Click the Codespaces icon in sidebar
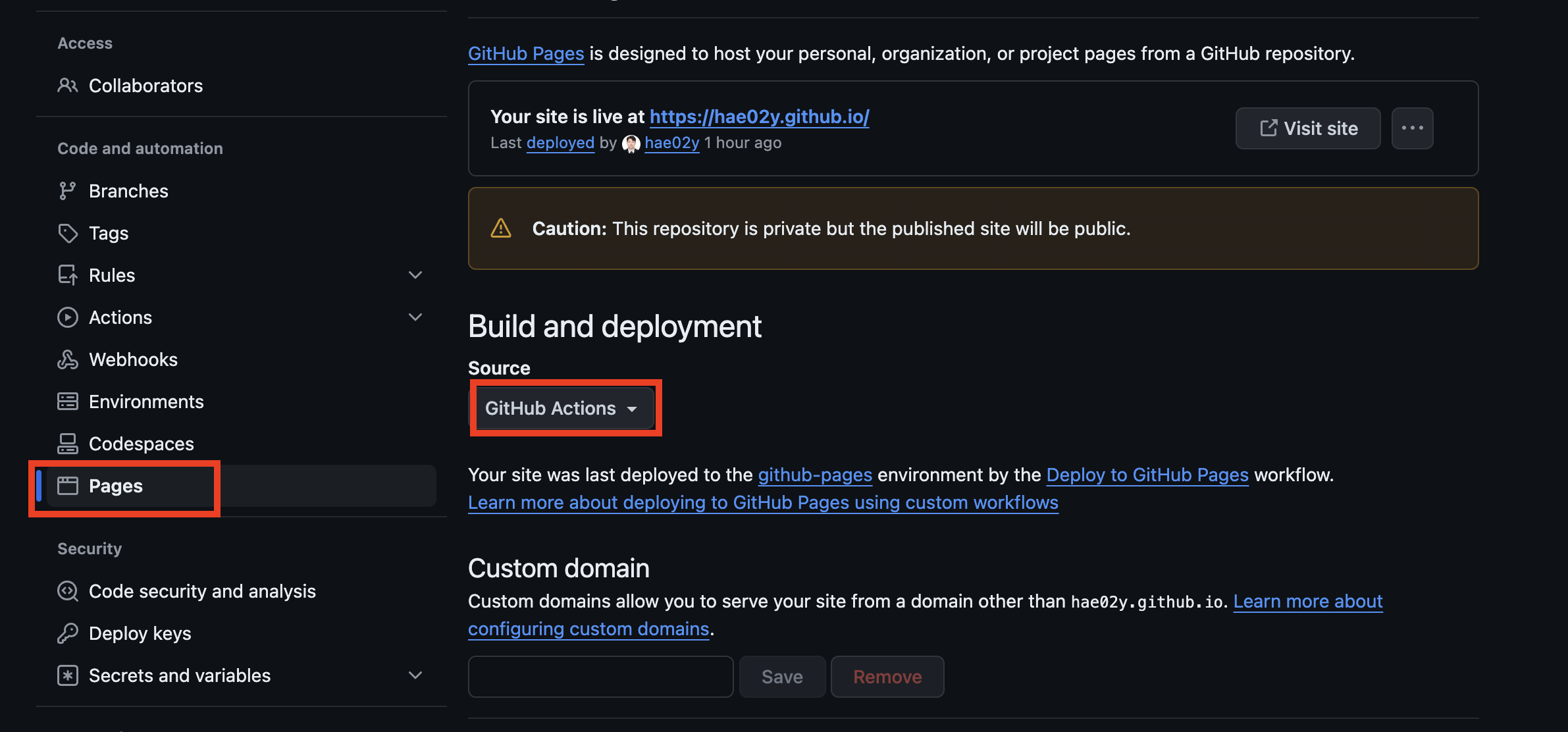Screen dimensions: 1568x732 (x=67, y=444)
